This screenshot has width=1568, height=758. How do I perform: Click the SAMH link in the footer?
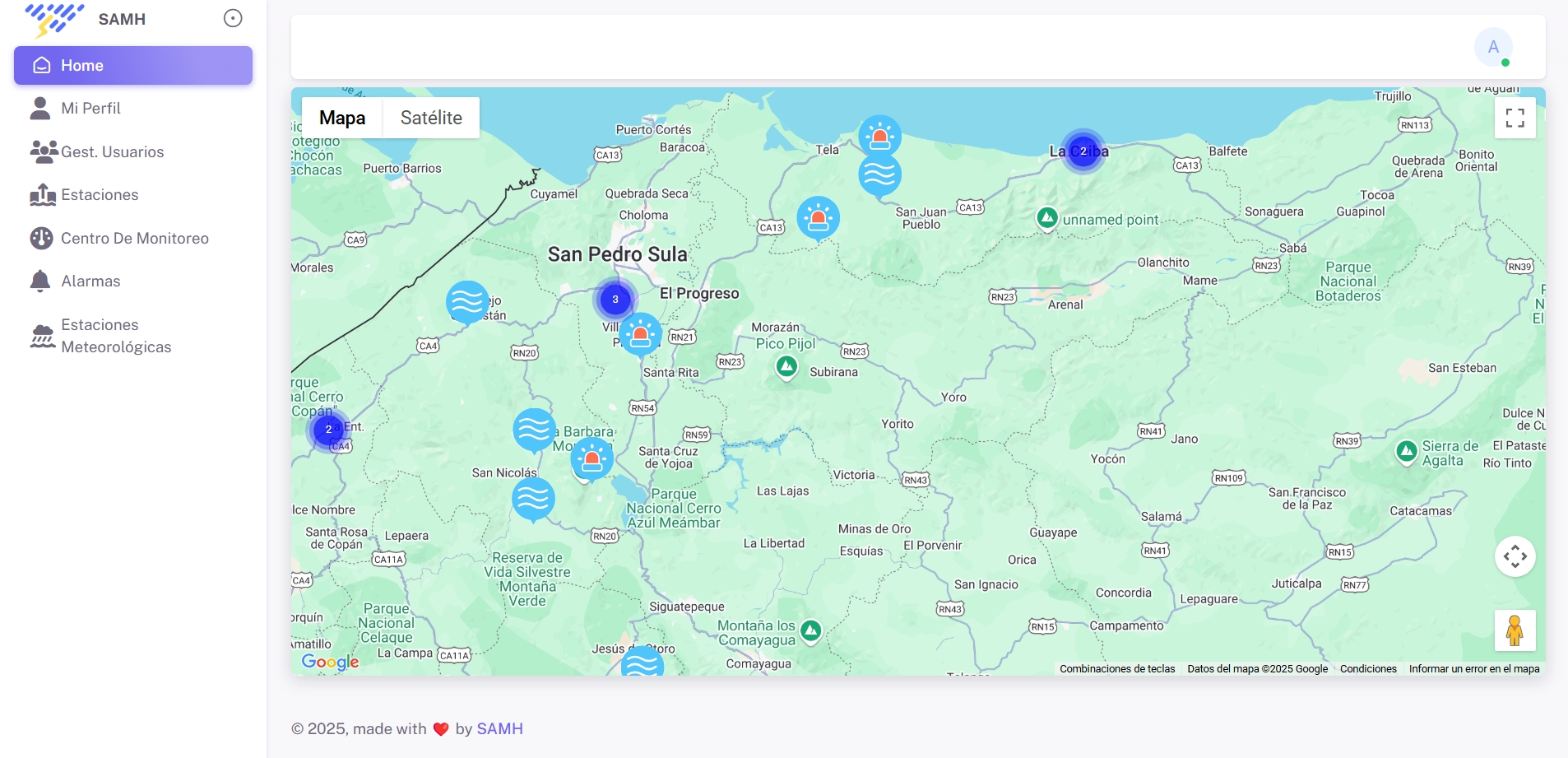click(x=499, y=729)
